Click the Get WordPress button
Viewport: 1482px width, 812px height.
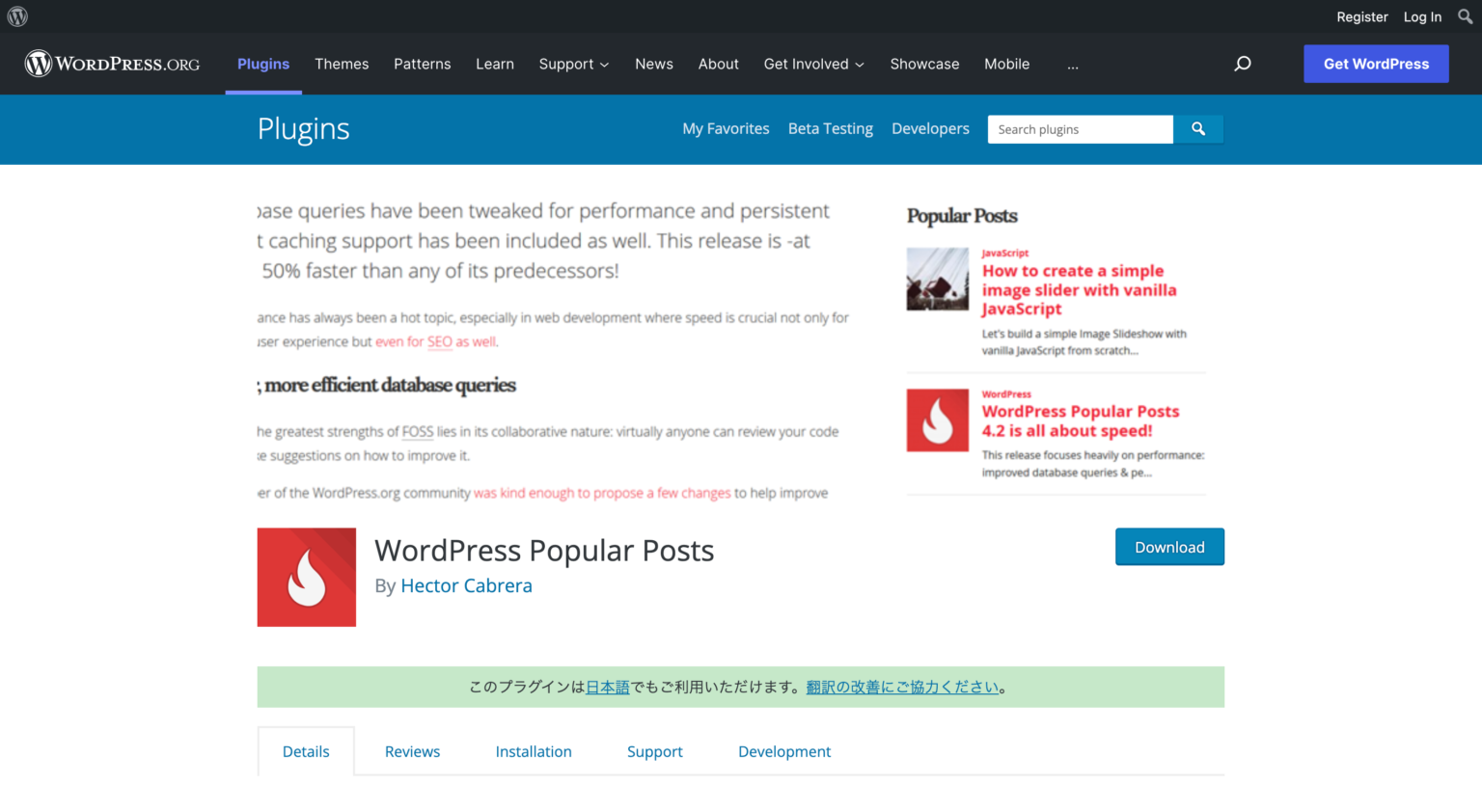coord(1376,64)
